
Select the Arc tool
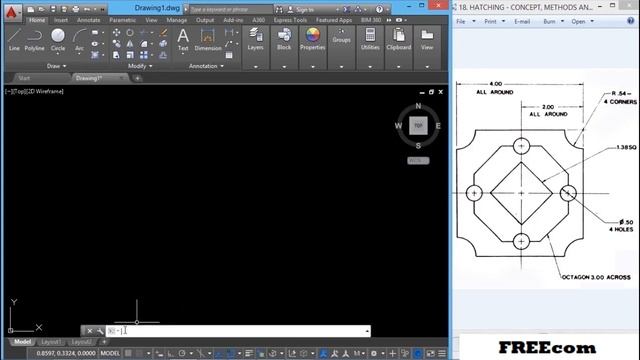pyautogui.click(x=79, y=40)
